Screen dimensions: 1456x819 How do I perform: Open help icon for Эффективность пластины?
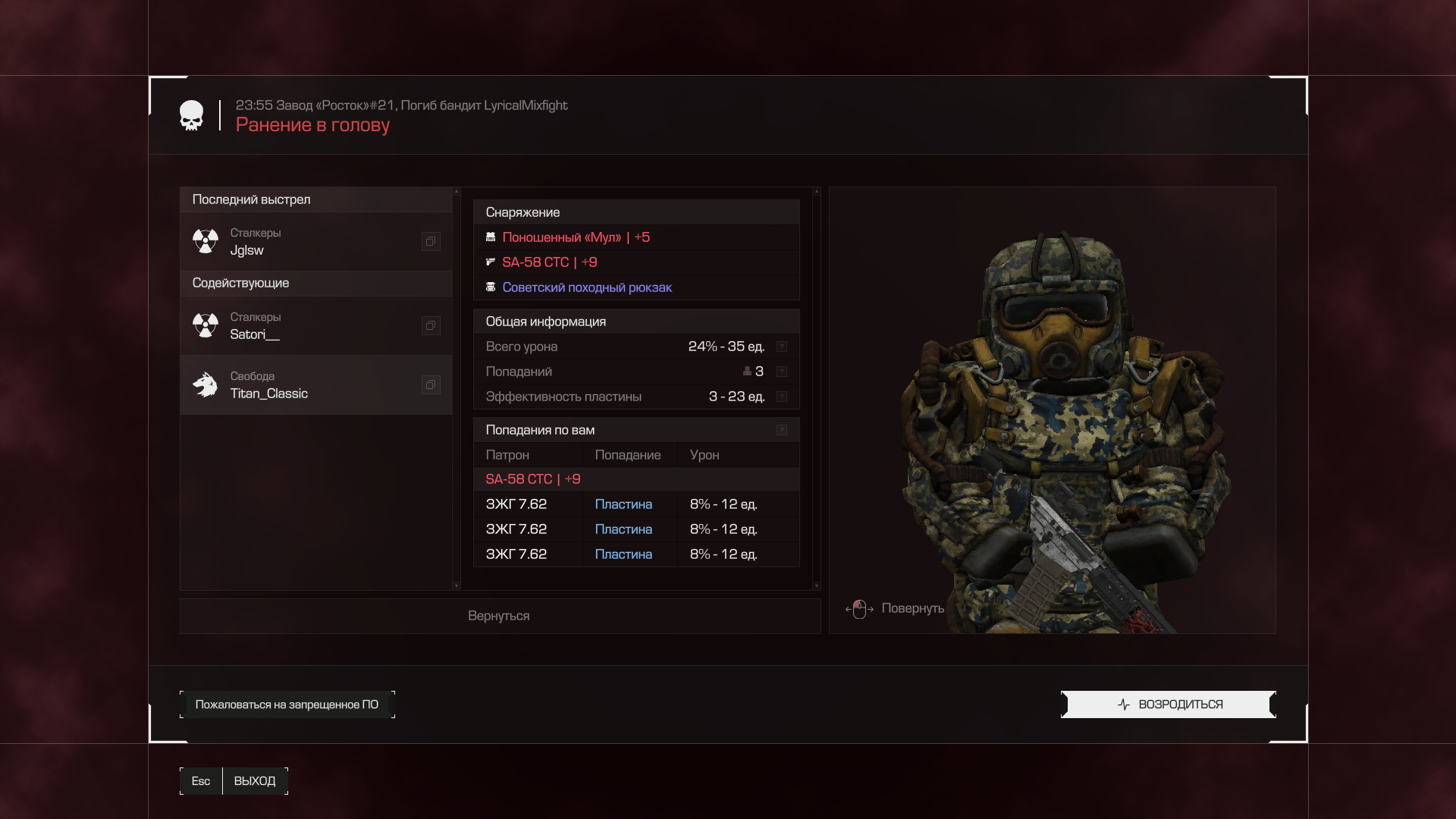(782, 397)
